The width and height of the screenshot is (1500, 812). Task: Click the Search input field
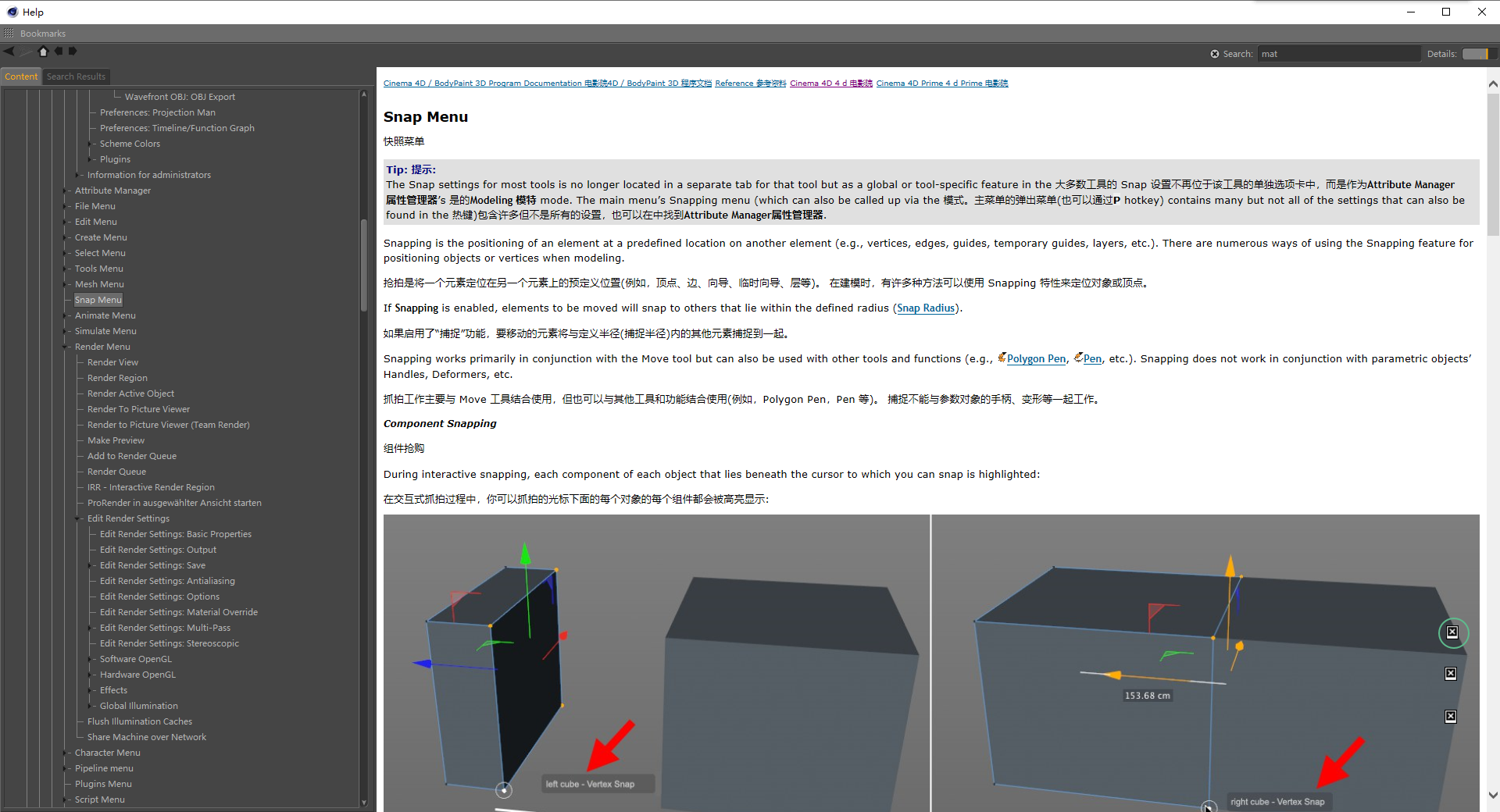pos(1339,54)
